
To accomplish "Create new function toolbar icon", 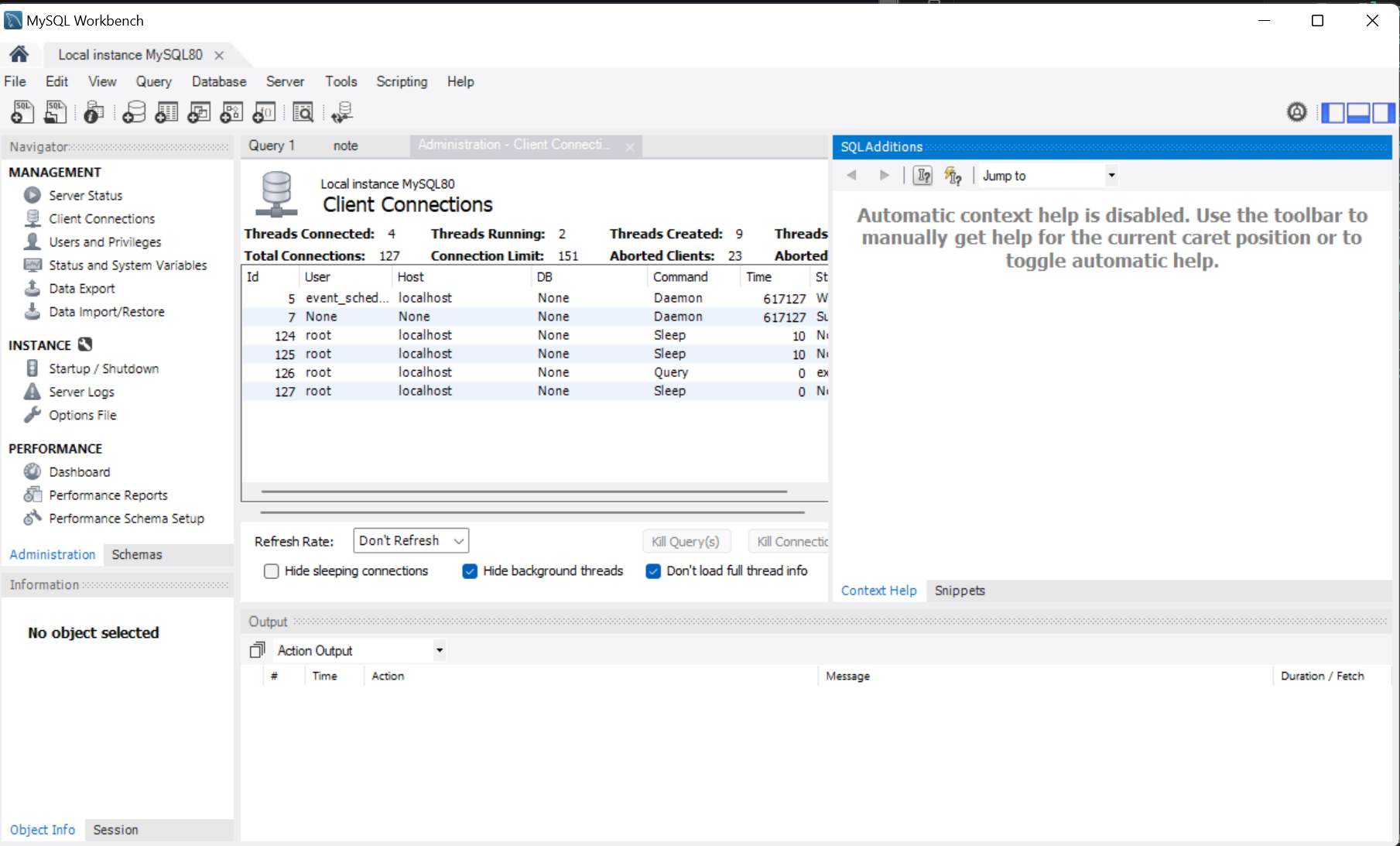I will [x=264, y=112].
